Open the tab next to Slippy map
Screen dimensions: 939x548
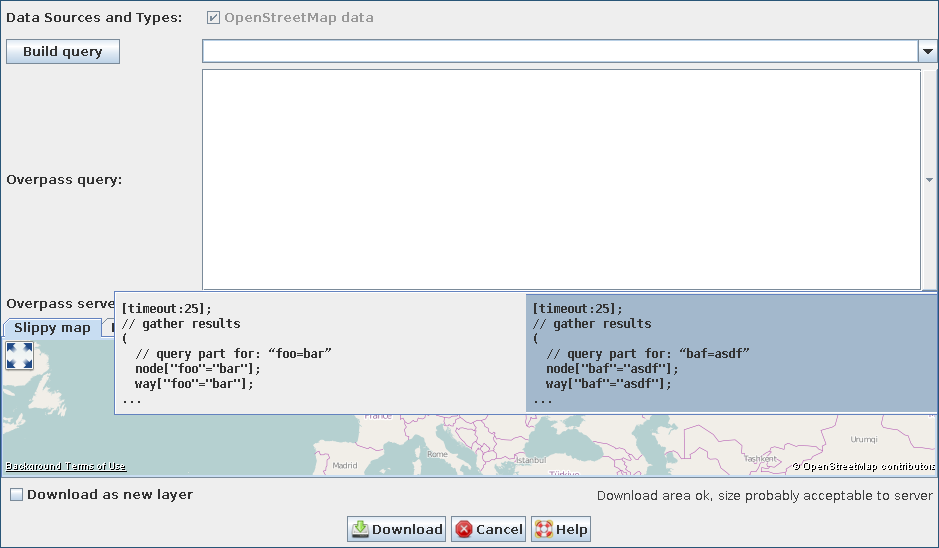click(x=109, y=328)
